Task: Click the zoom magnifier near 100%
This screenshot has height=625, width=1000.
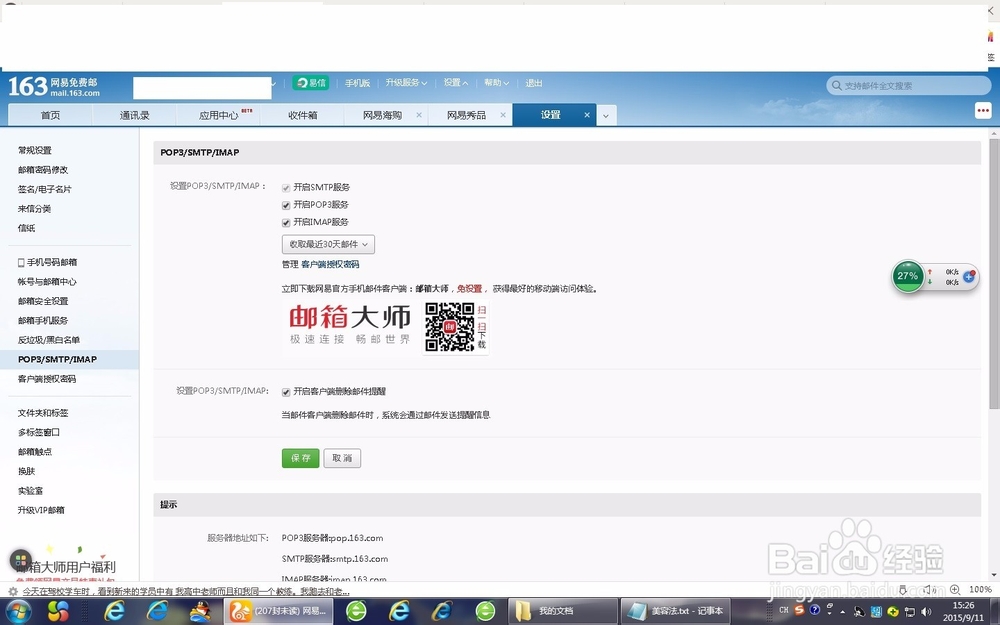Action: [955, 589]
